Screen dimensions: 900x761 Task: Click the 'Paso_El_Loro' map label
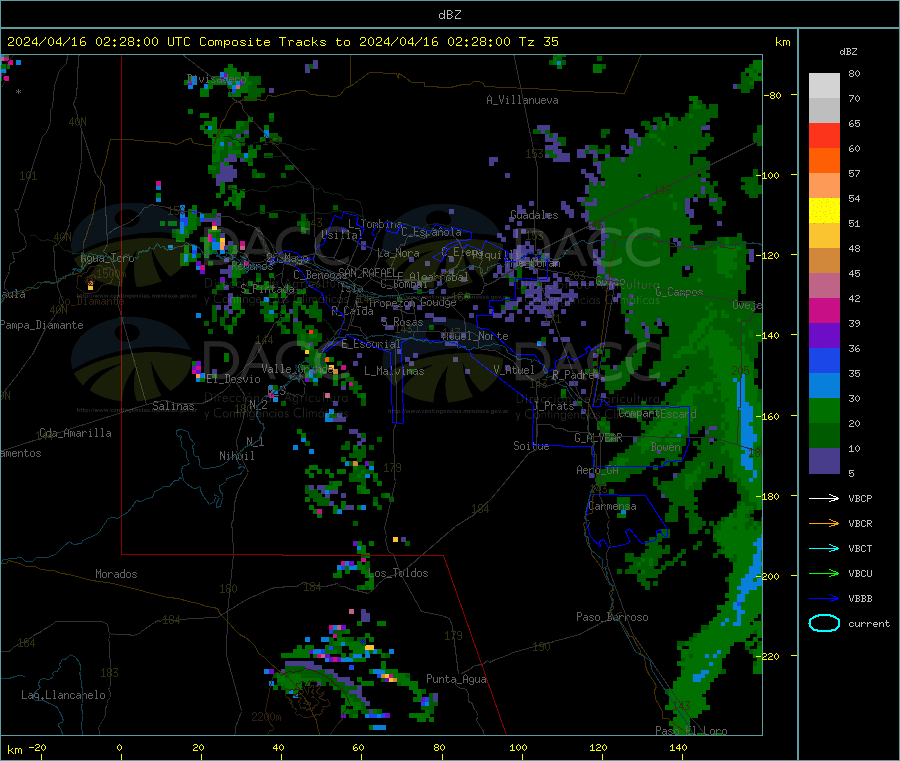(x=692, y=731)
